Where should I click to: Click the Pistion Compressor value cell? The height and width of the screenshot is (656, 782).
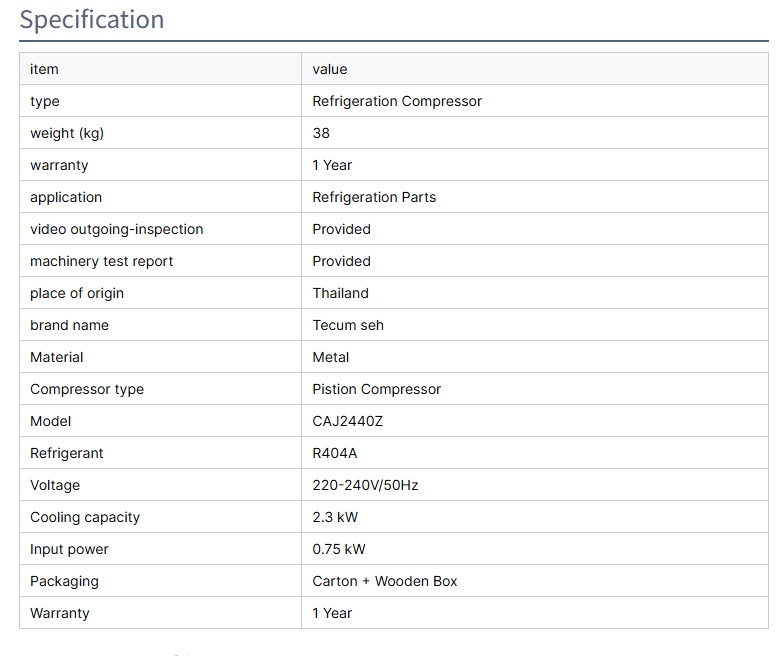pyautogui.click(x=376, y=389)
